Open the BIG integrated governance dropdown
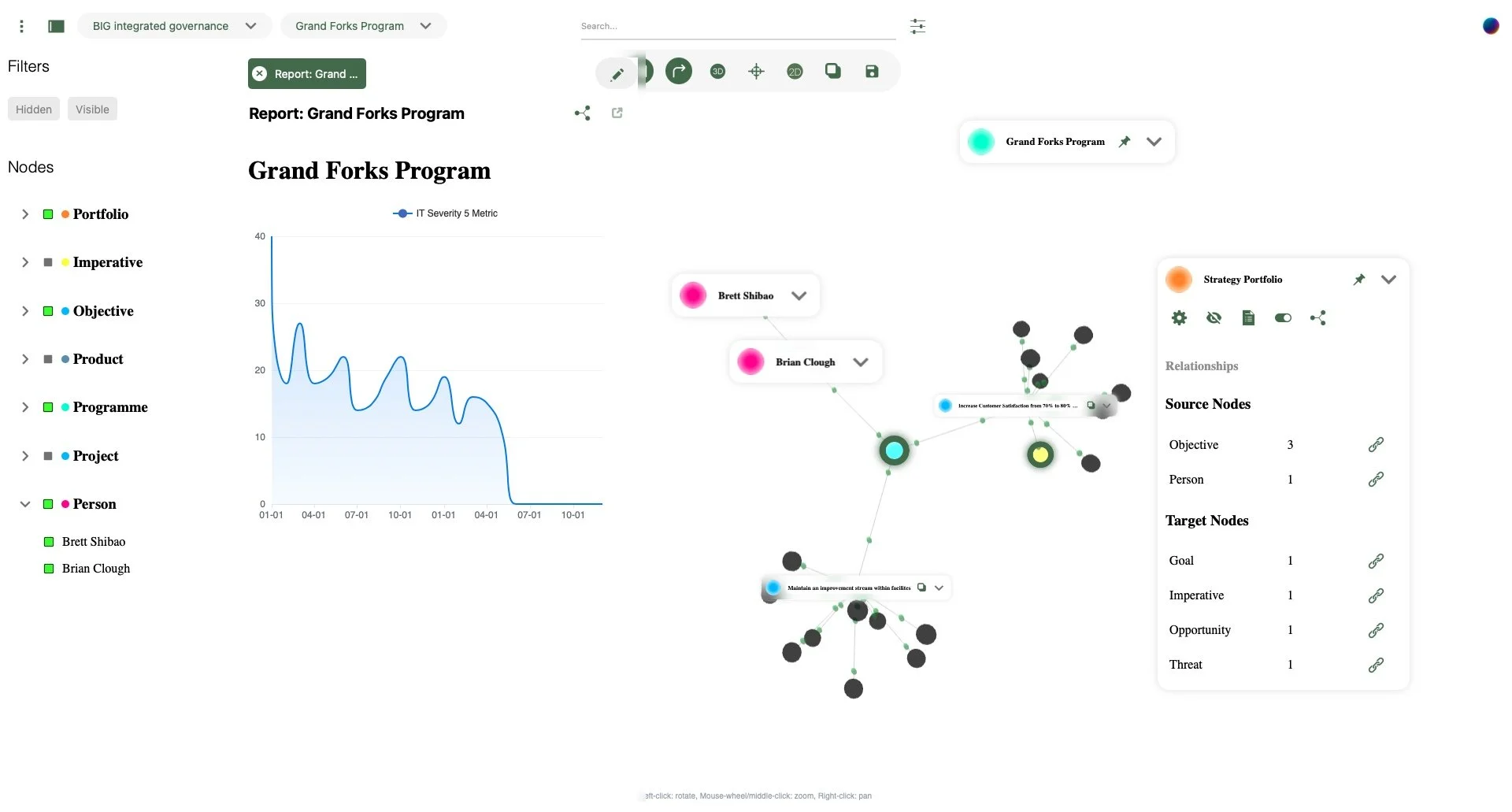Screen dimensions: 1512x812 coord(175,26)
